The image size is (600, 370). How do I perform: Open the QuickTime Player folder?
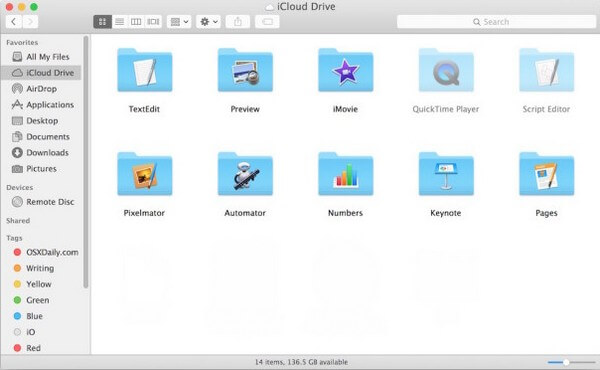pyautogui.click(x=446, y=70)
